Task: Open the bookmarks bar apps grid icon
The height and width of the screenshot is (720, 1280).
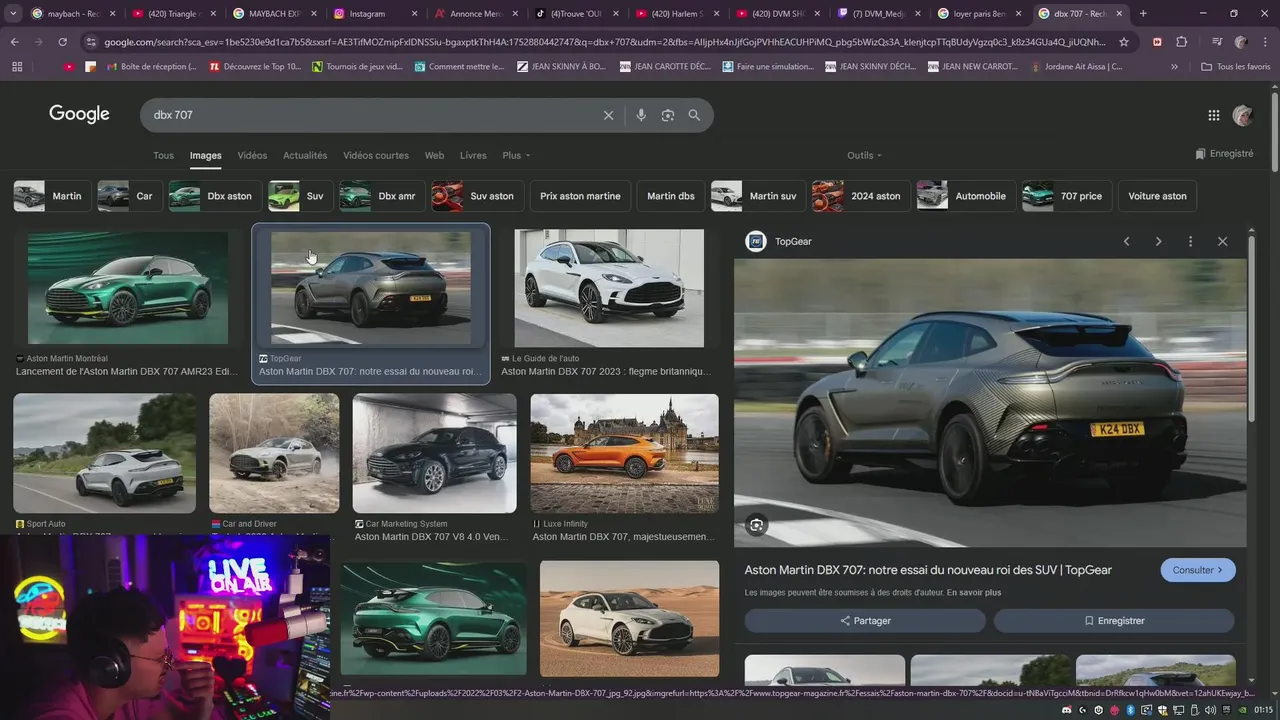Action: pos(17,67)
